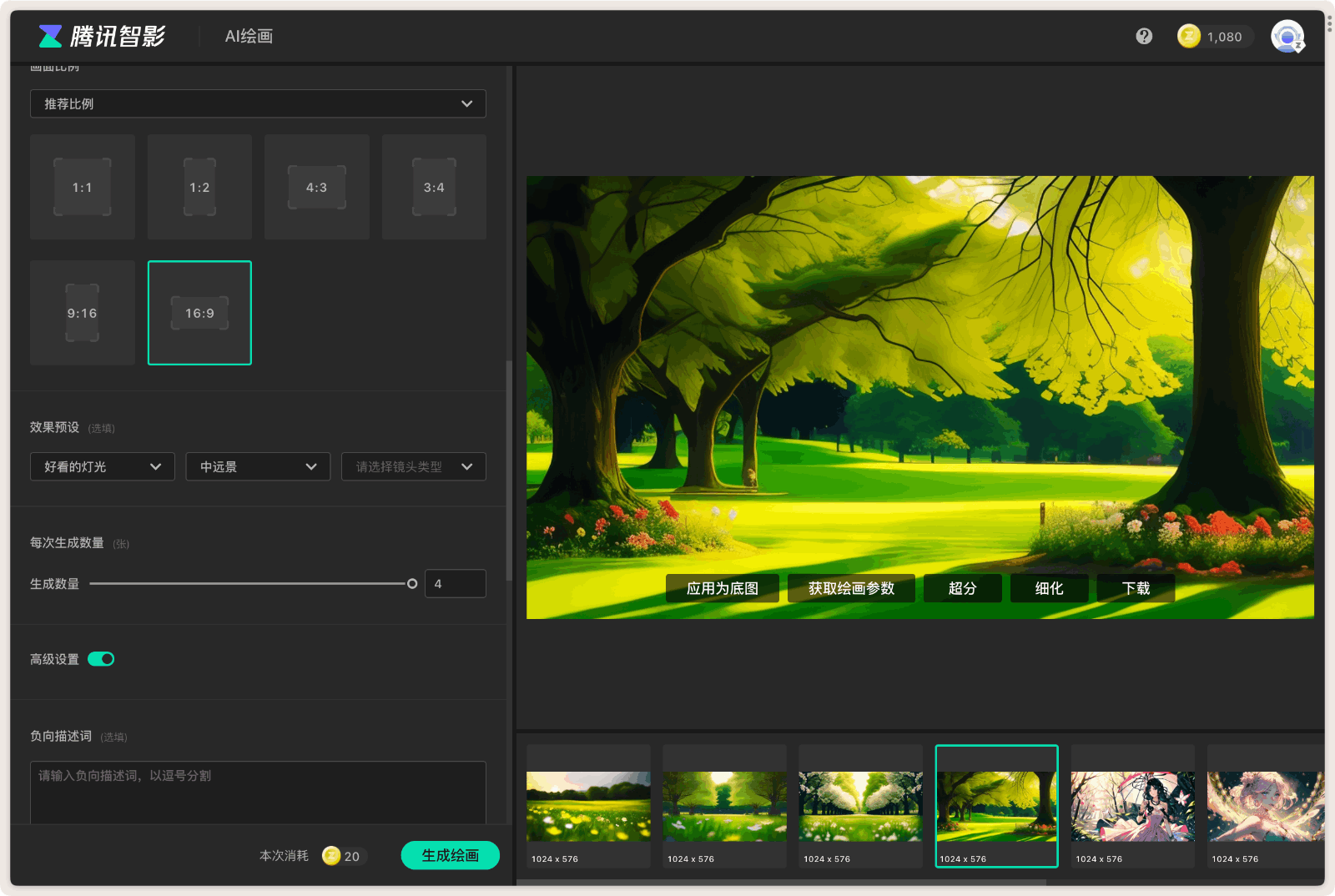The image size is (1335, 896).
Task: Click 应用为底图 on the preview
Action: click(722, 588)
